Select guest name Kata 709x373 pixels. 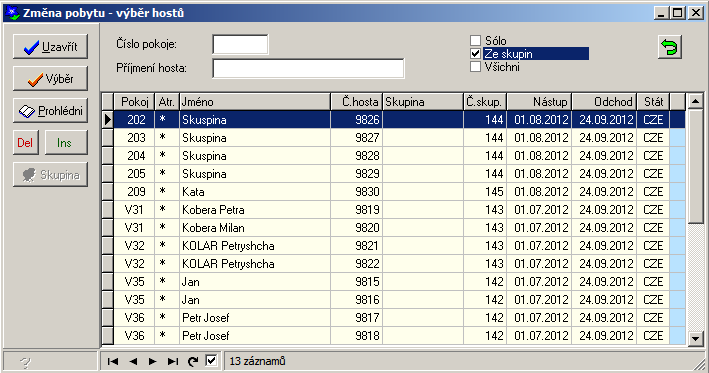click(255, 192)
